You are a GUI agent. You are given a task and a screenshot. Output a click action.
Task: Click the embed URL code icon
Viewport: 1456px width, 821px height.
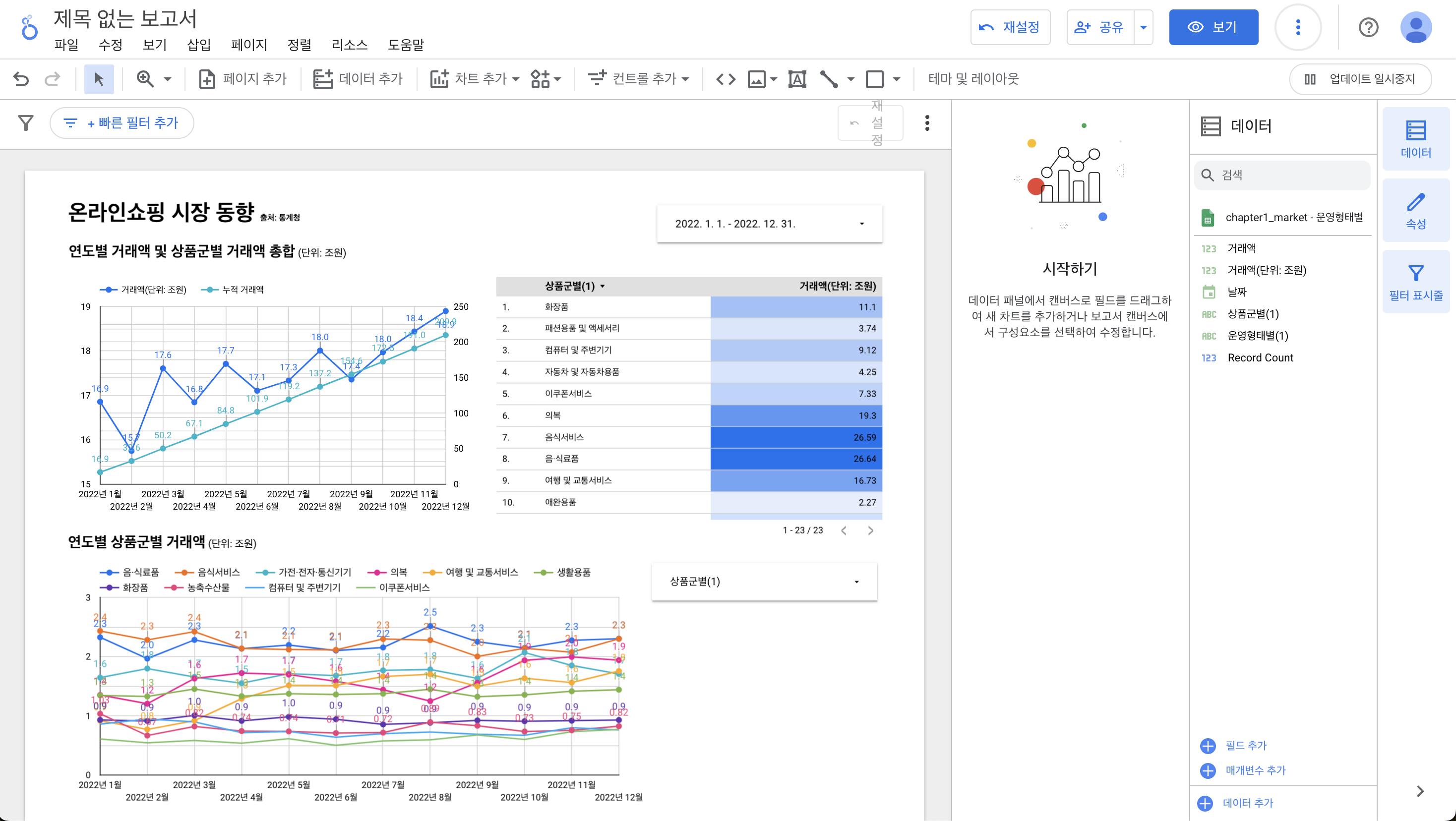coord(726,79)
